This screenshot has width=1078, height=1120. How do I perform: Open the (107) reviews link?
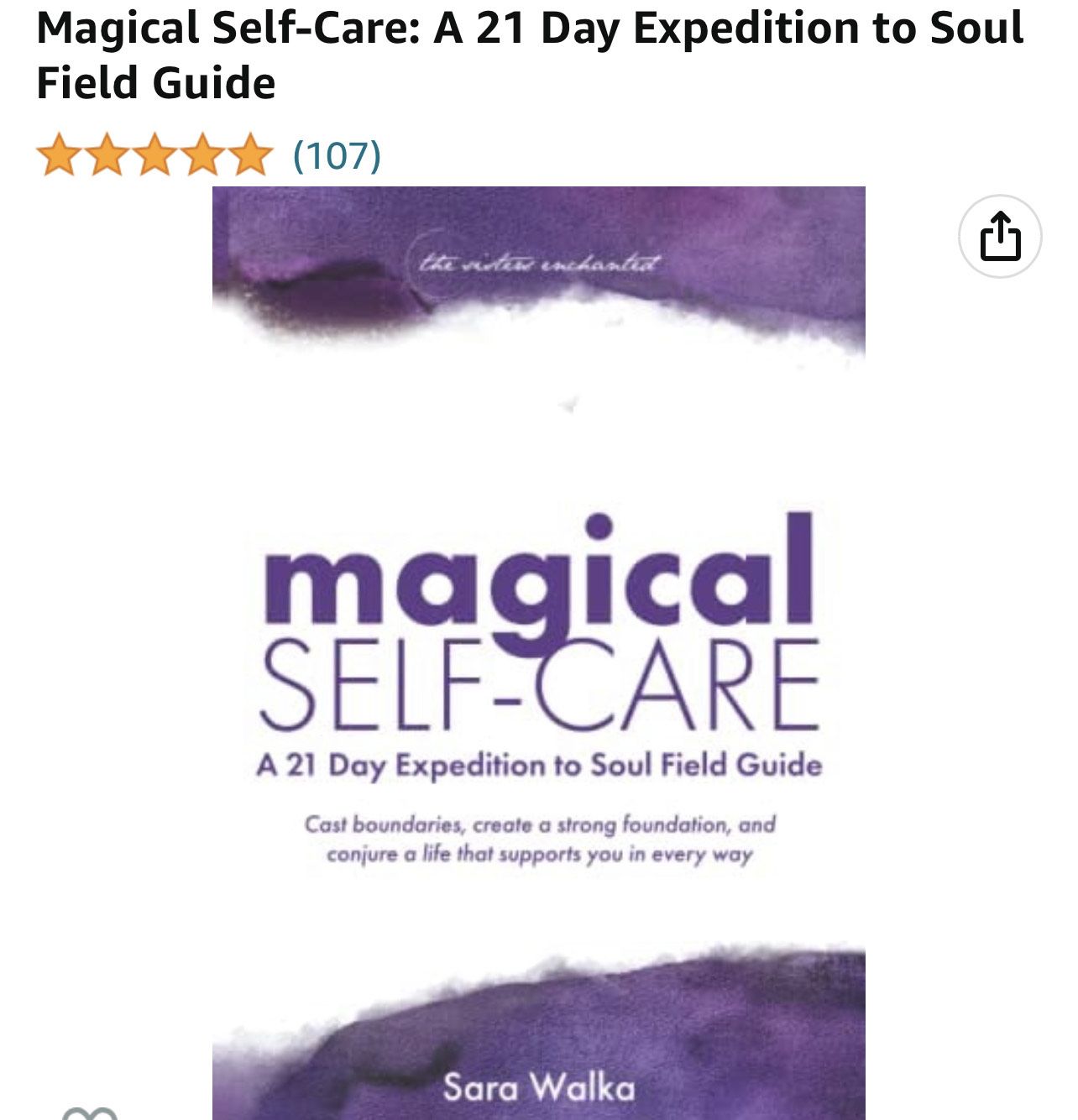(x=337, y=155)
